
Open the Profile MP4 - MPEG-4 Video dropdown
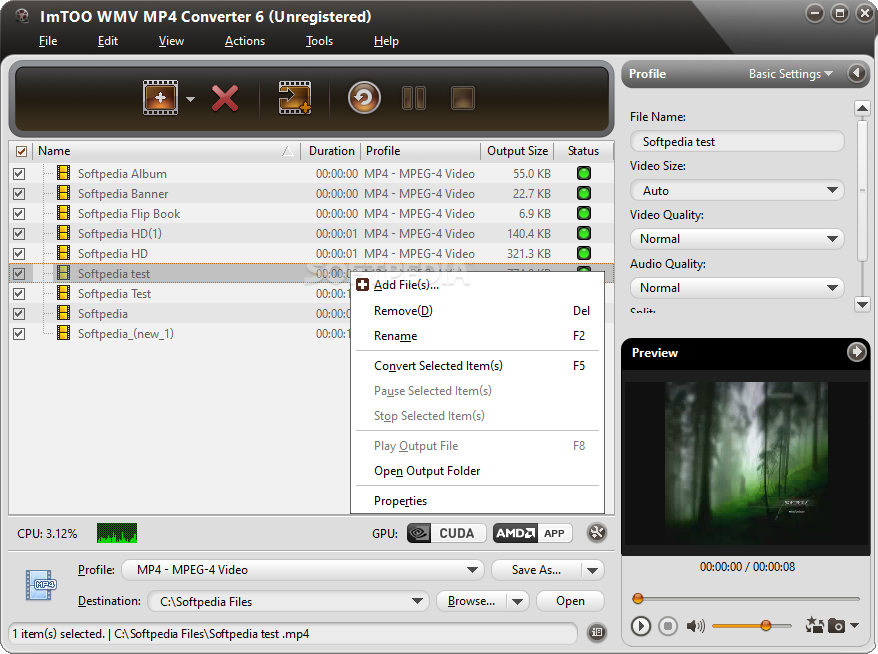pos(303,570)
